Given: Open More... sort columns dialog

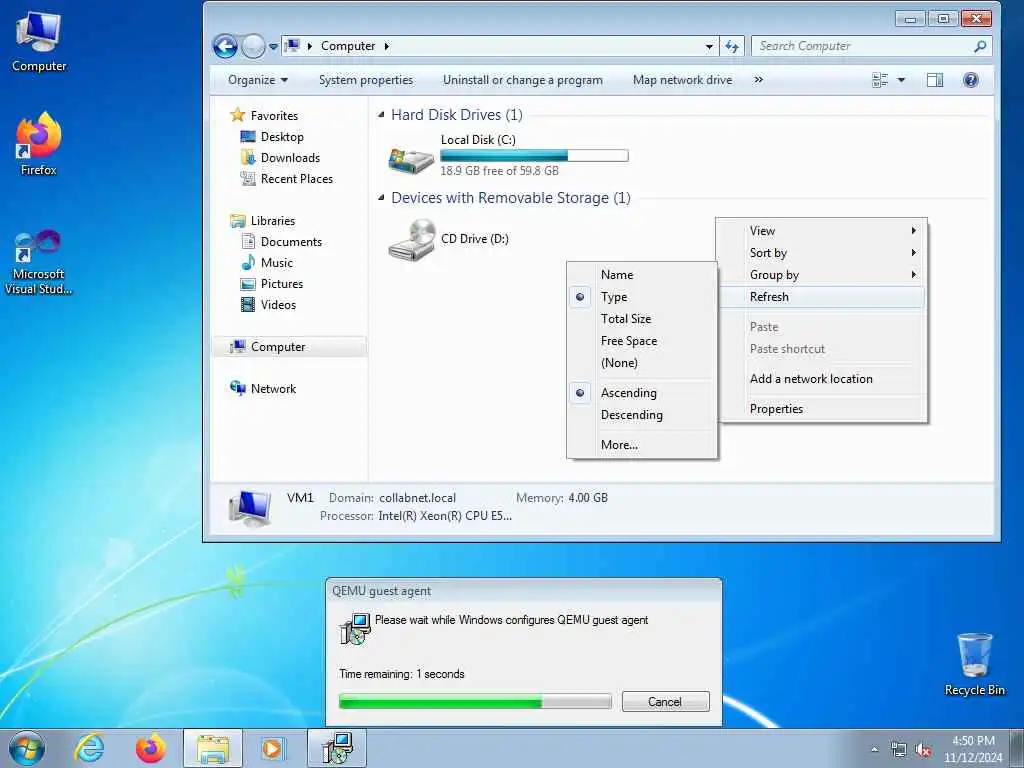Looking at the screenshot, I should pyautogui.click(x=642, y=445).
